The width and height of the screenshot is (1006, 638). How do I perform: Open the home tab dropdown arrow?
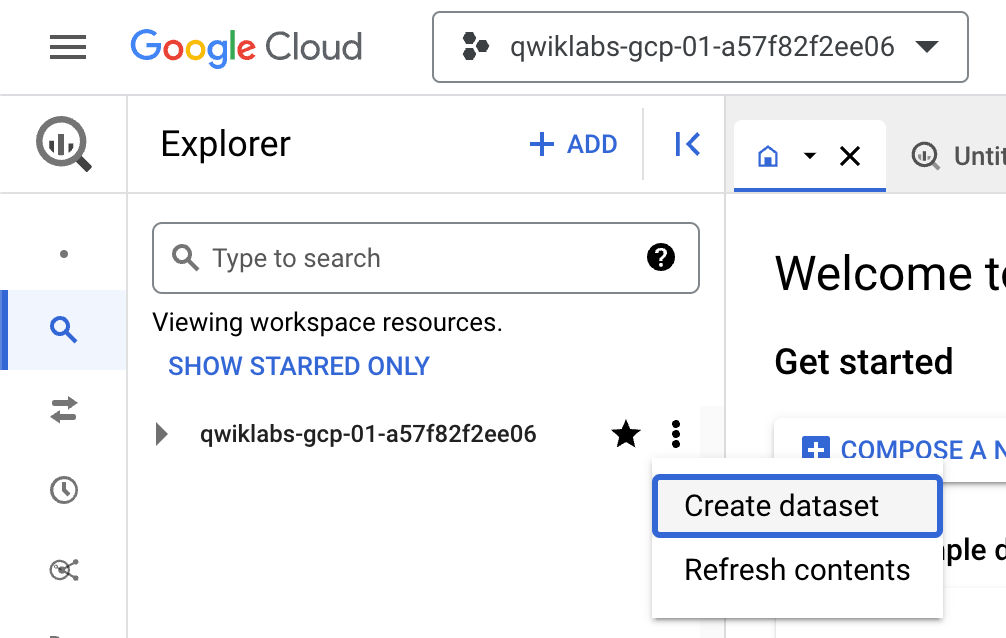(x=810, y=155)
